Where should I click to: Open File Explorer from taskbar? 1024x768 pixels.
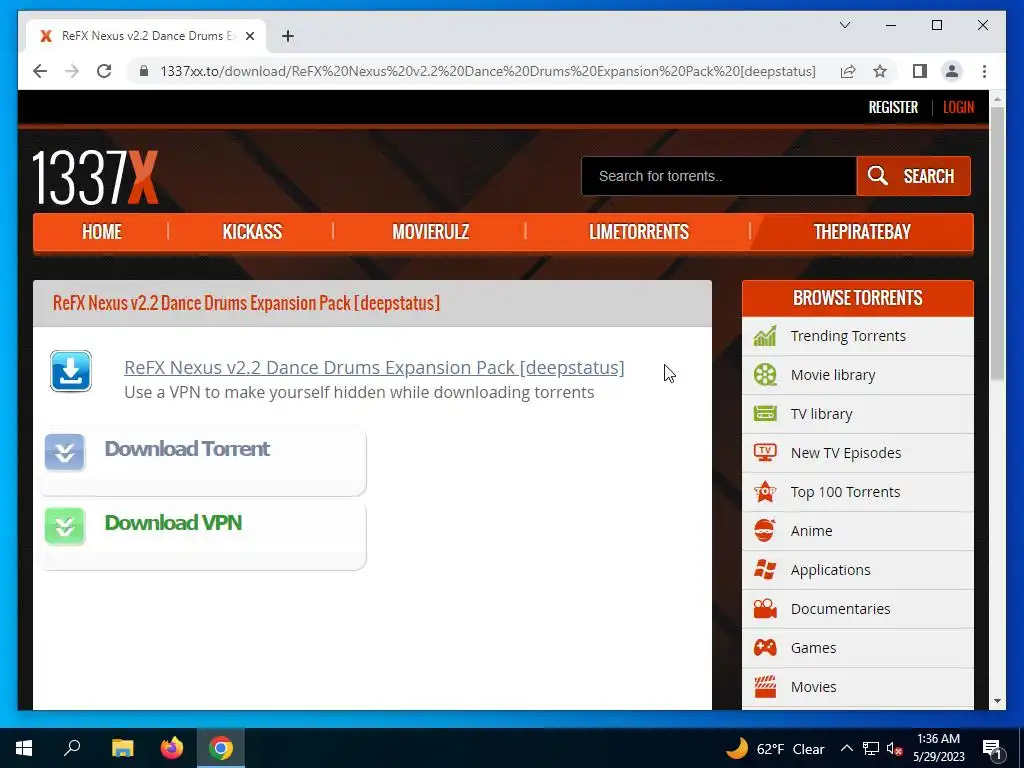click(122, 748)
